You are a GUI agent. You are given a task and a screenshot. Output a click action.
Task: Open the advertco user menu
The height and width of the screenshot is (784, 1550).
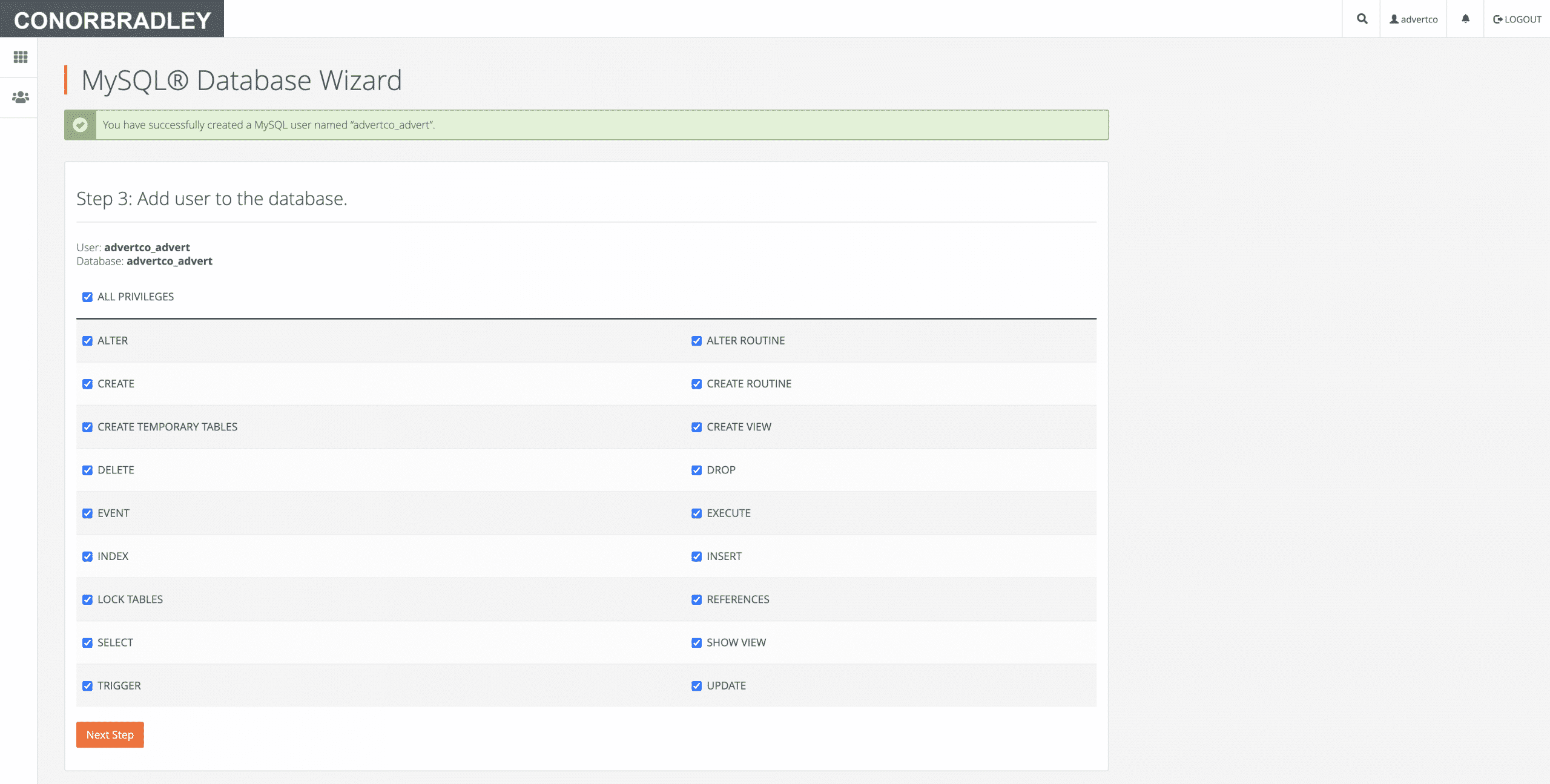(1413, 19)
